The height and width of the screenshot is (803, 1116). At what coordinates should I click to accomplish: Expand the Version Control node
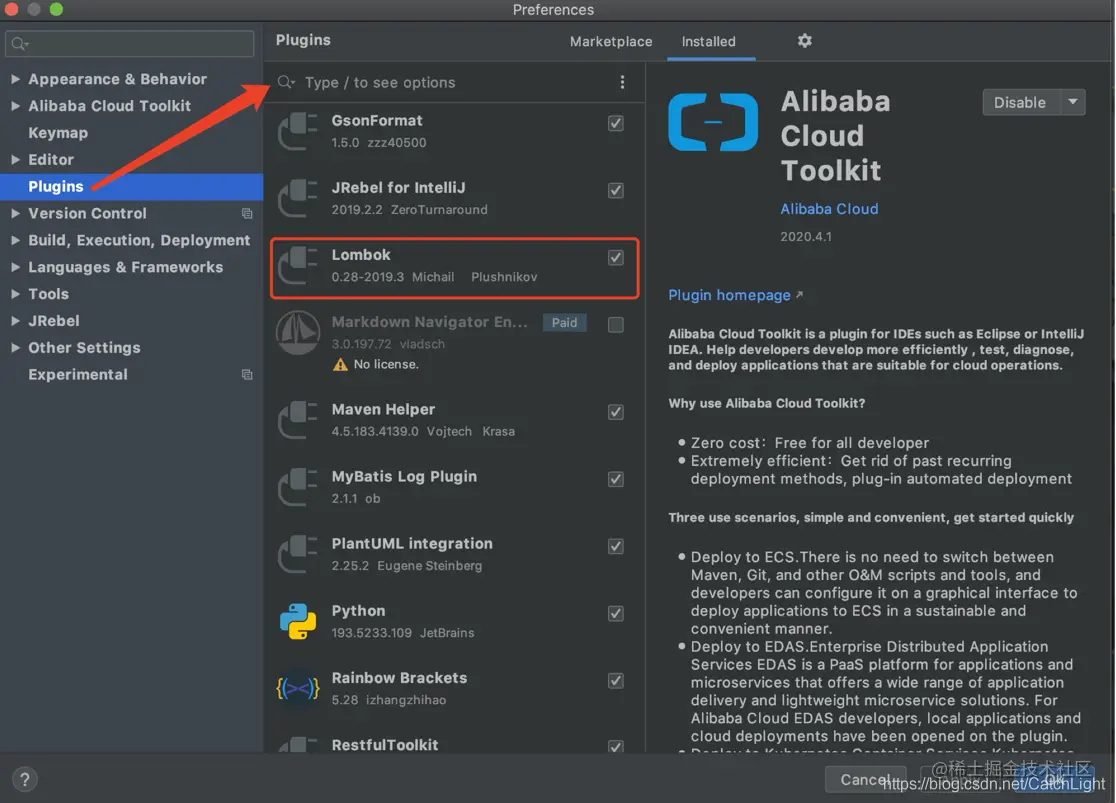(15, 214)
